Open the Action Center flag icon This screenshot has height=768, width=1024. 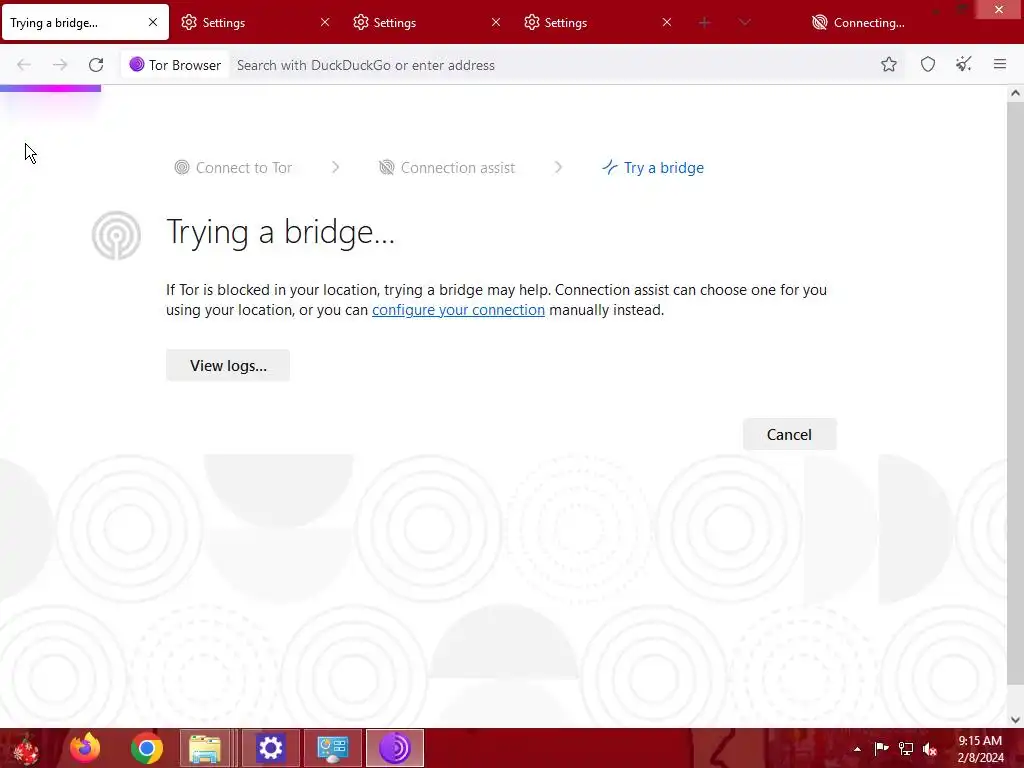(881, 749)
